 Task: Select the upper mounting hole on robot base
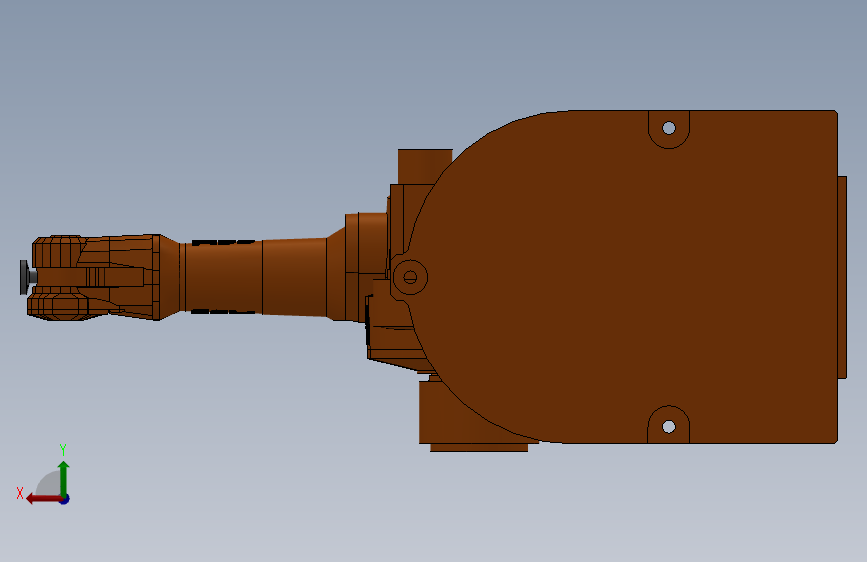tap(668, 128)
